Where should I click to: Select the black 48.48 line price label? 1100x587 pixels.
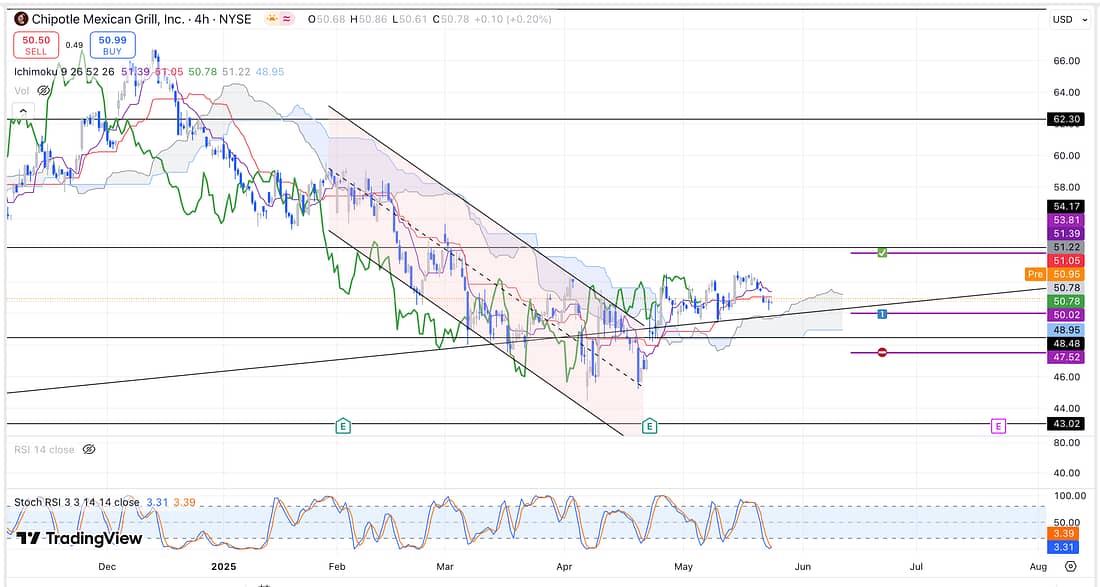[1066, 344]
